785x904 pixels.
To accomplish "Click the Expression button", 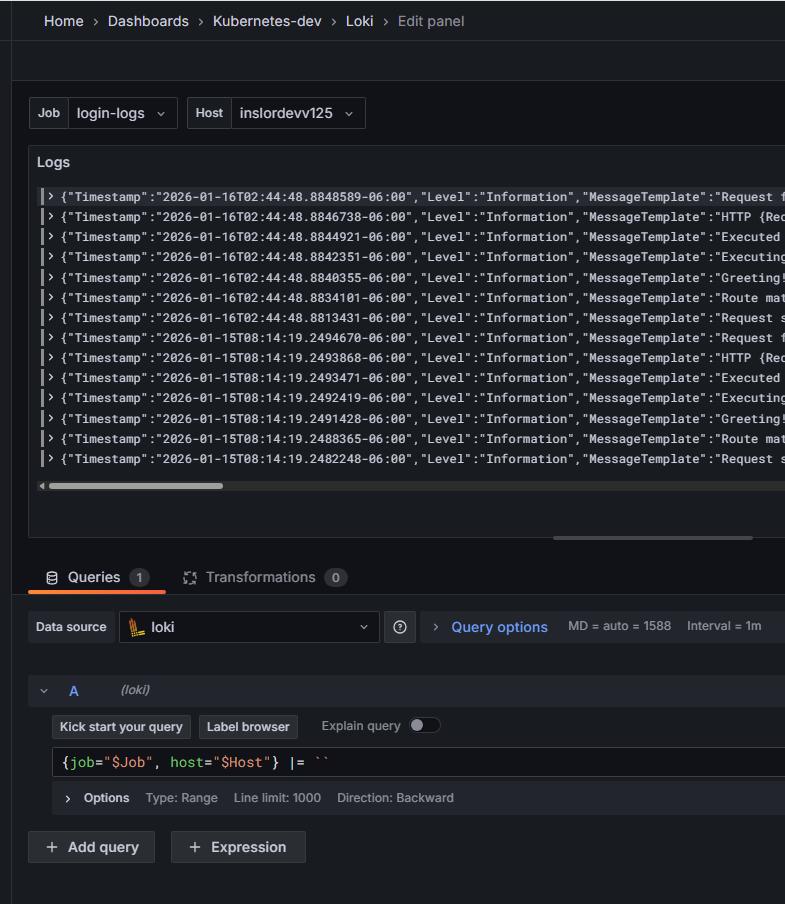I will 238,847.
